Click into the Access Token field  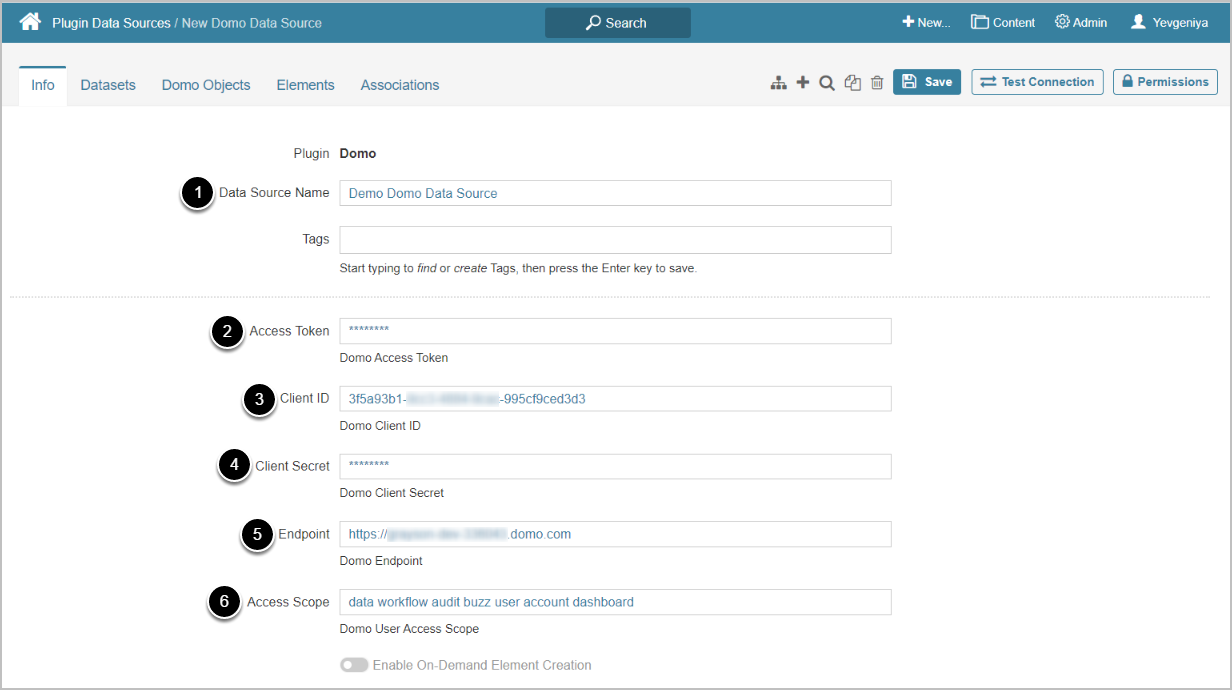[x=615, y=331]
